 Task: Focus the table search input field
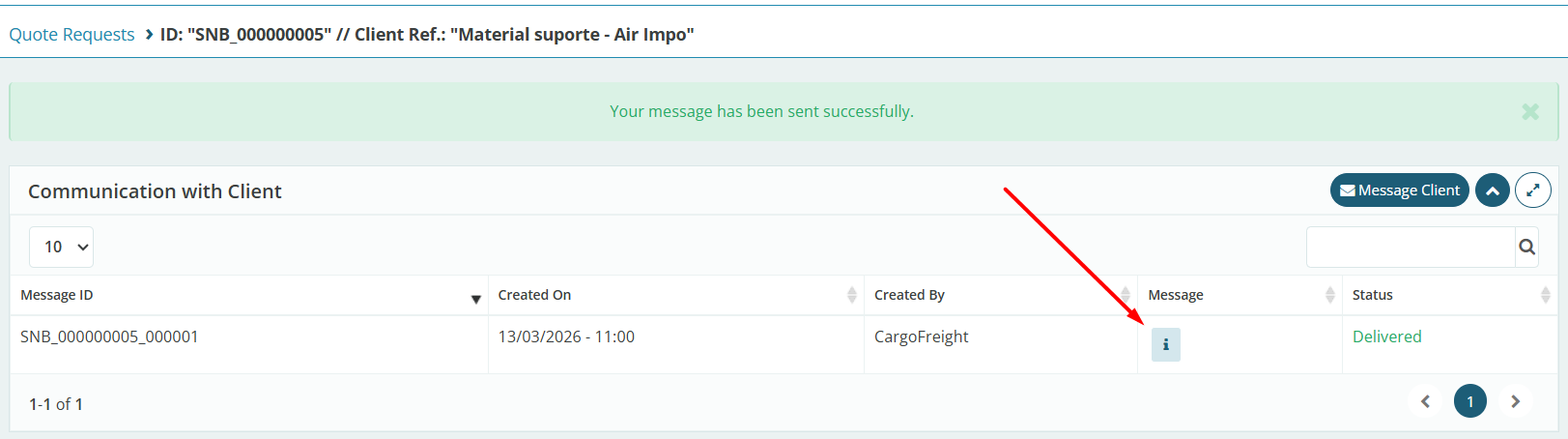[1410, 248]
